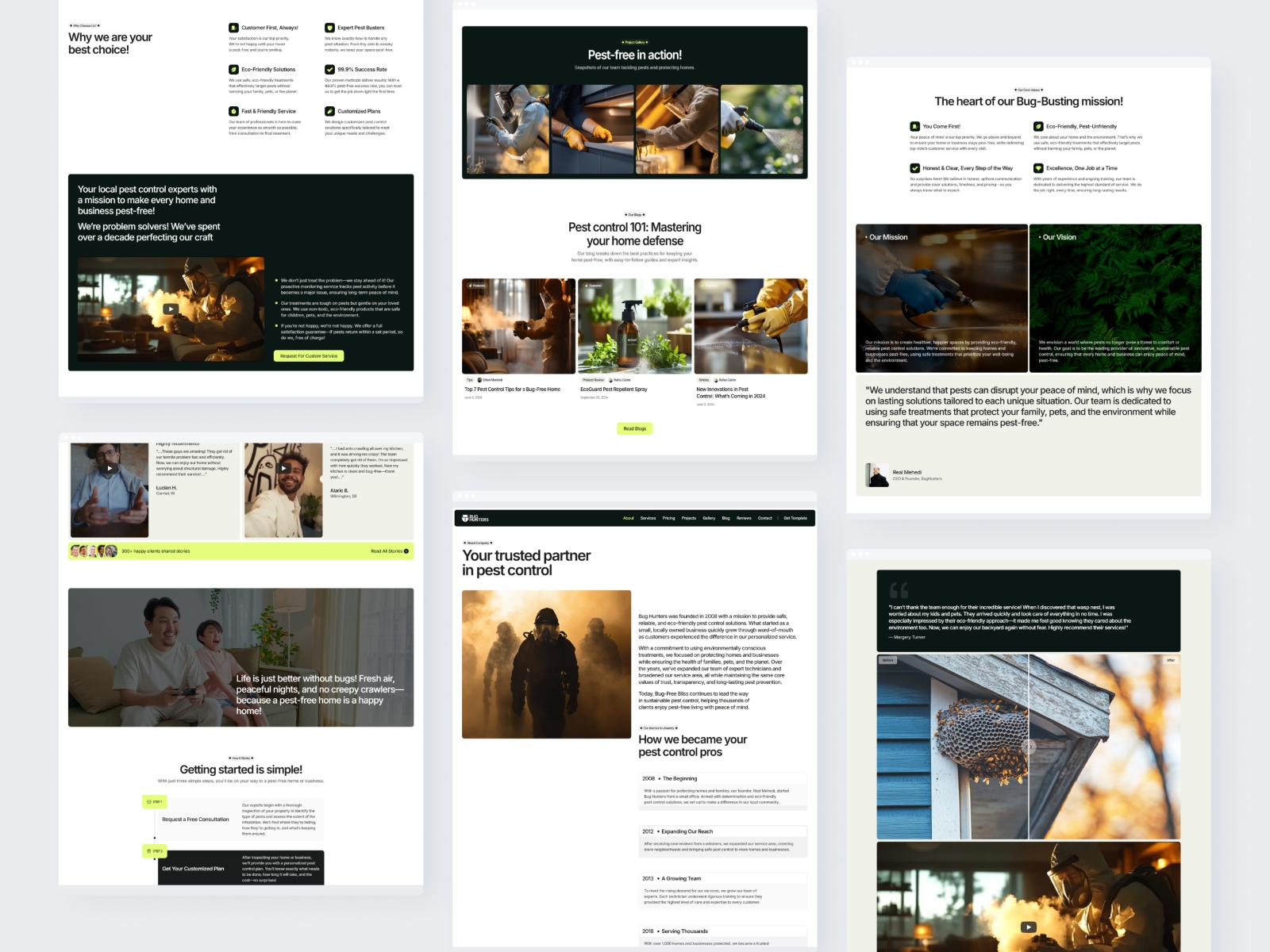Switch to the Pricing nav tab

[669, 517]
